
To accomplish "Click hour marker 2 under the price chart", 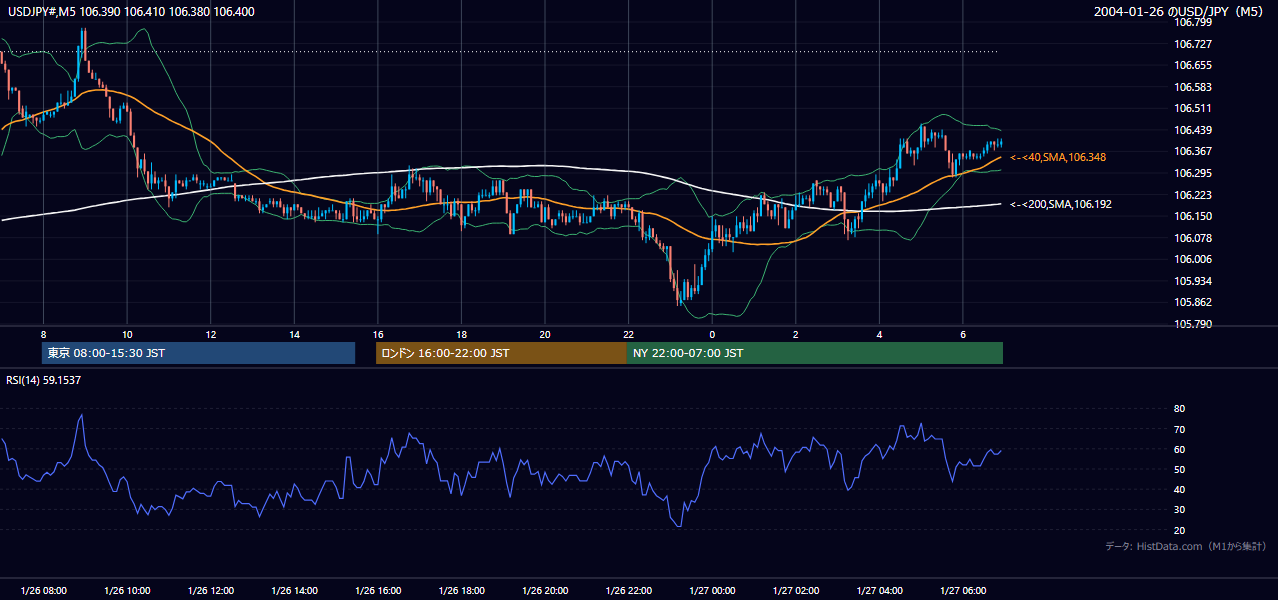I will 795,334.
